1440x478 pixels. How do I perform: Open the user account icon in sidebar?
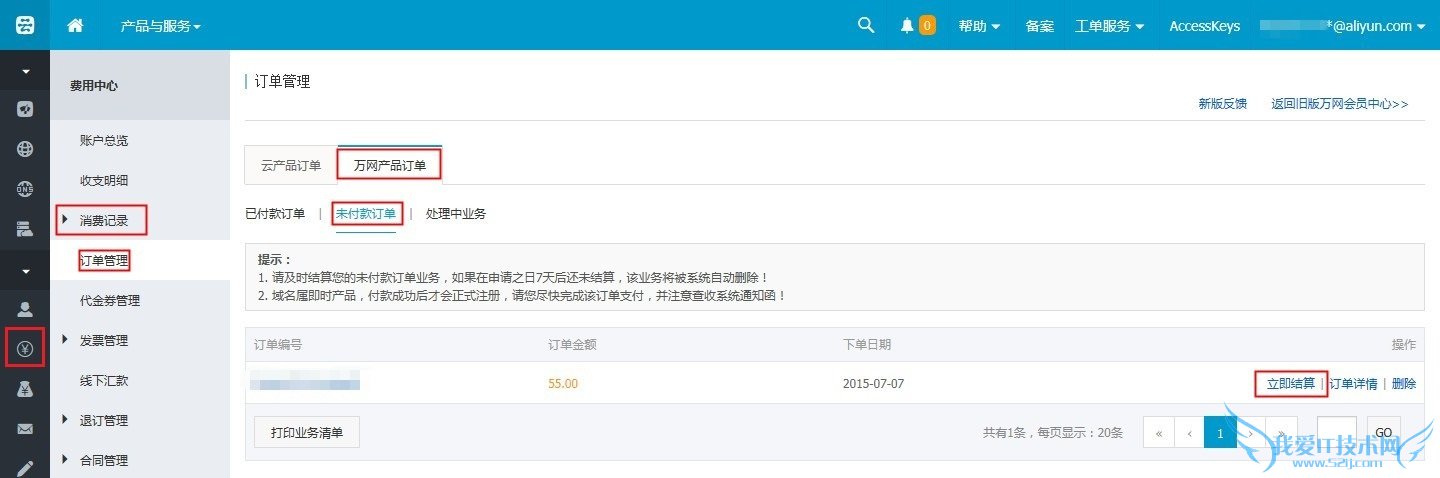point(25,309)
